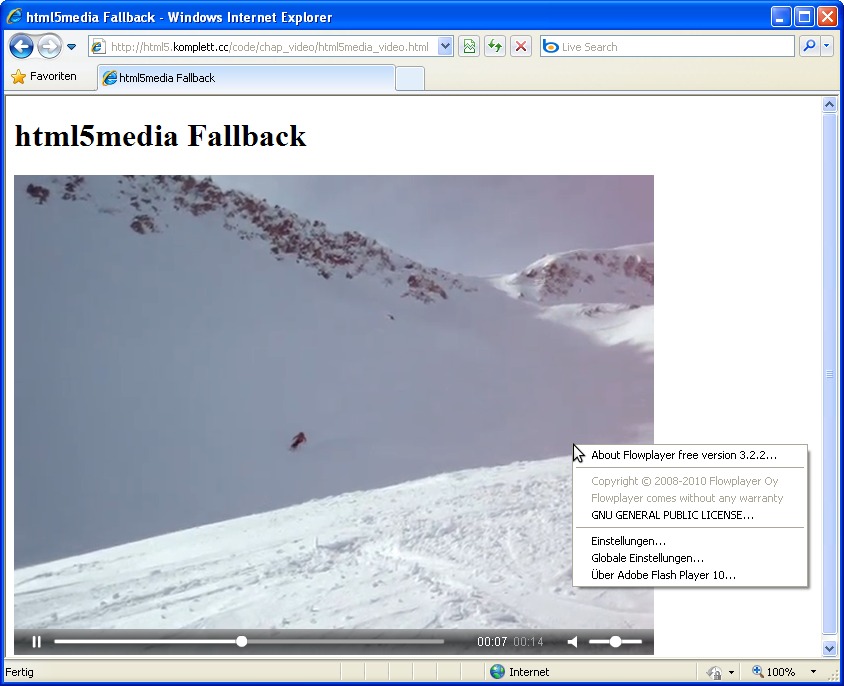Open the Favoriten star button
Viewport: 844px width, 686px height.
tap(44, 77)
